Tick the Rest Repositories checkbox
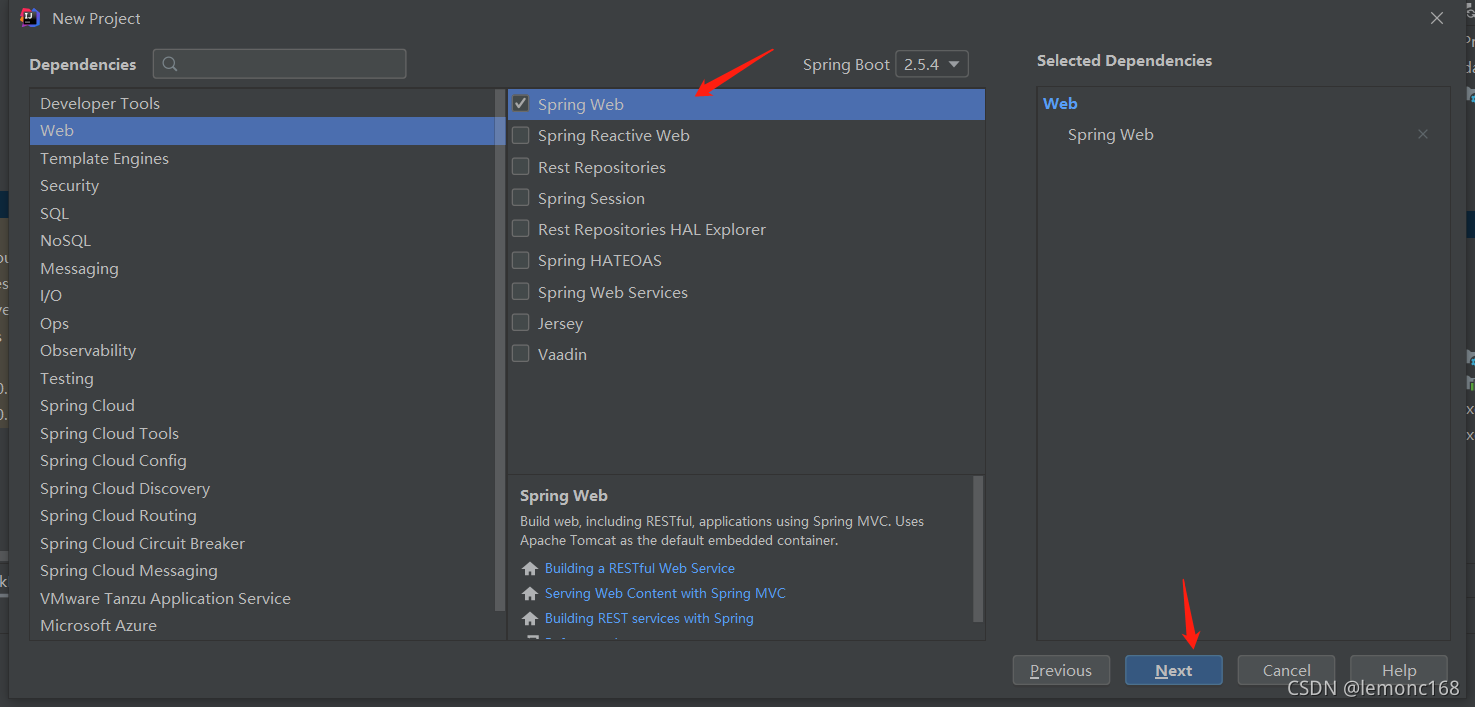Image resolution: width=1475 pixels, height=707 pixels. 521,167
